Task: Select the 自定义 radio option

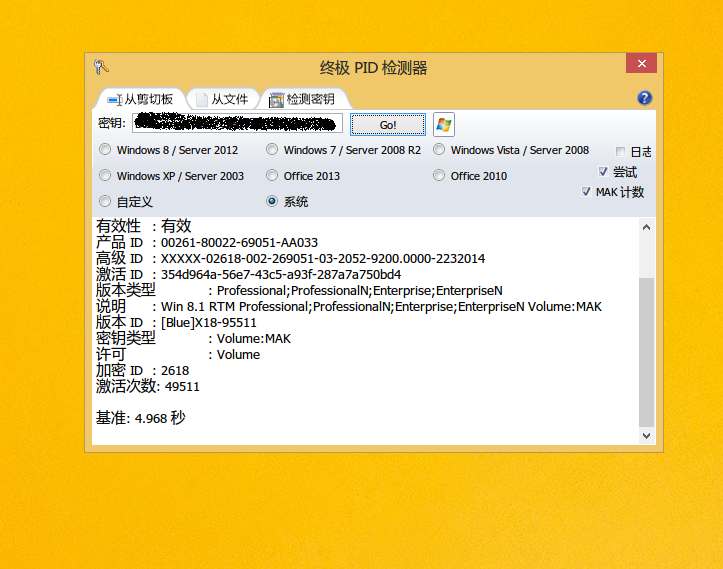Action: [x=105, y=201]
